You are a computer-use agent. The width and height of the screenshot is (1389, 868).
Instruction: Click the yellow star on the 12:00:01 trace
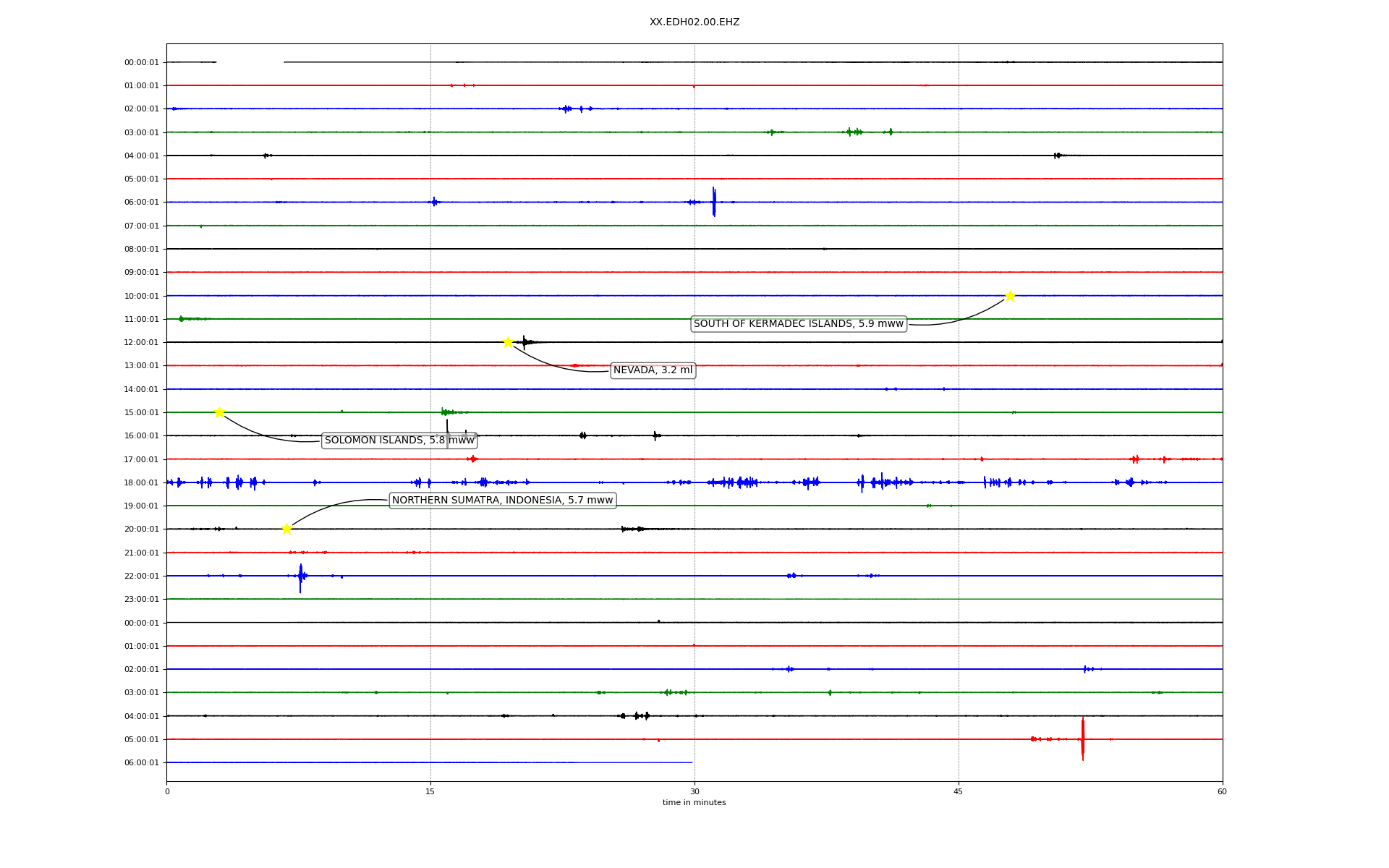pos(508,342)
